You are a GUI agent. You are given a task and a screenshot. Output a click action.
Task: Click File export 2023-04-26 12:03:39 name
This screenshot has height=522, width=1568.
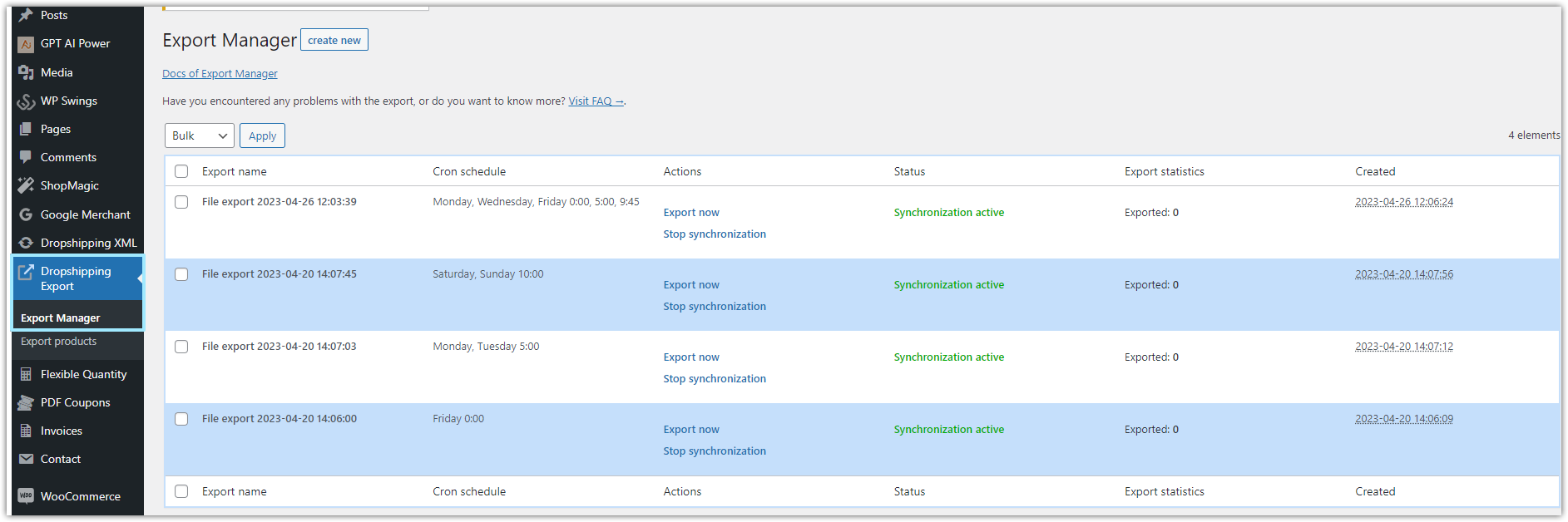click(x=279, y=202)
